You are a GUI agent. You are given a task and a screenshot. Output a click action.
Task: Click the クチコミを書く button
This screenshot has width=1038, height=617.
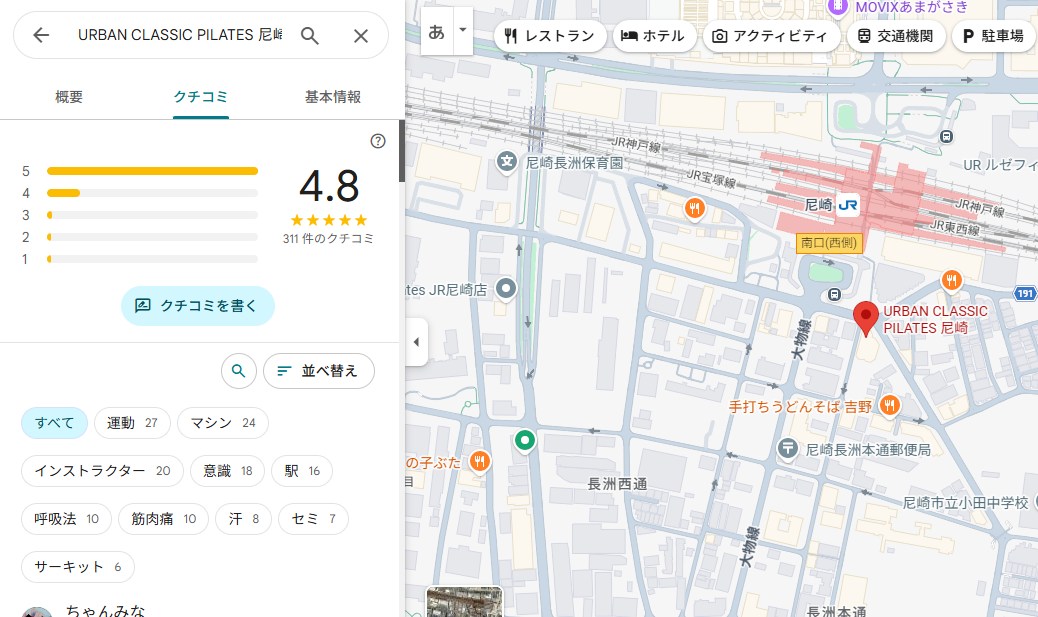(197, 306)
